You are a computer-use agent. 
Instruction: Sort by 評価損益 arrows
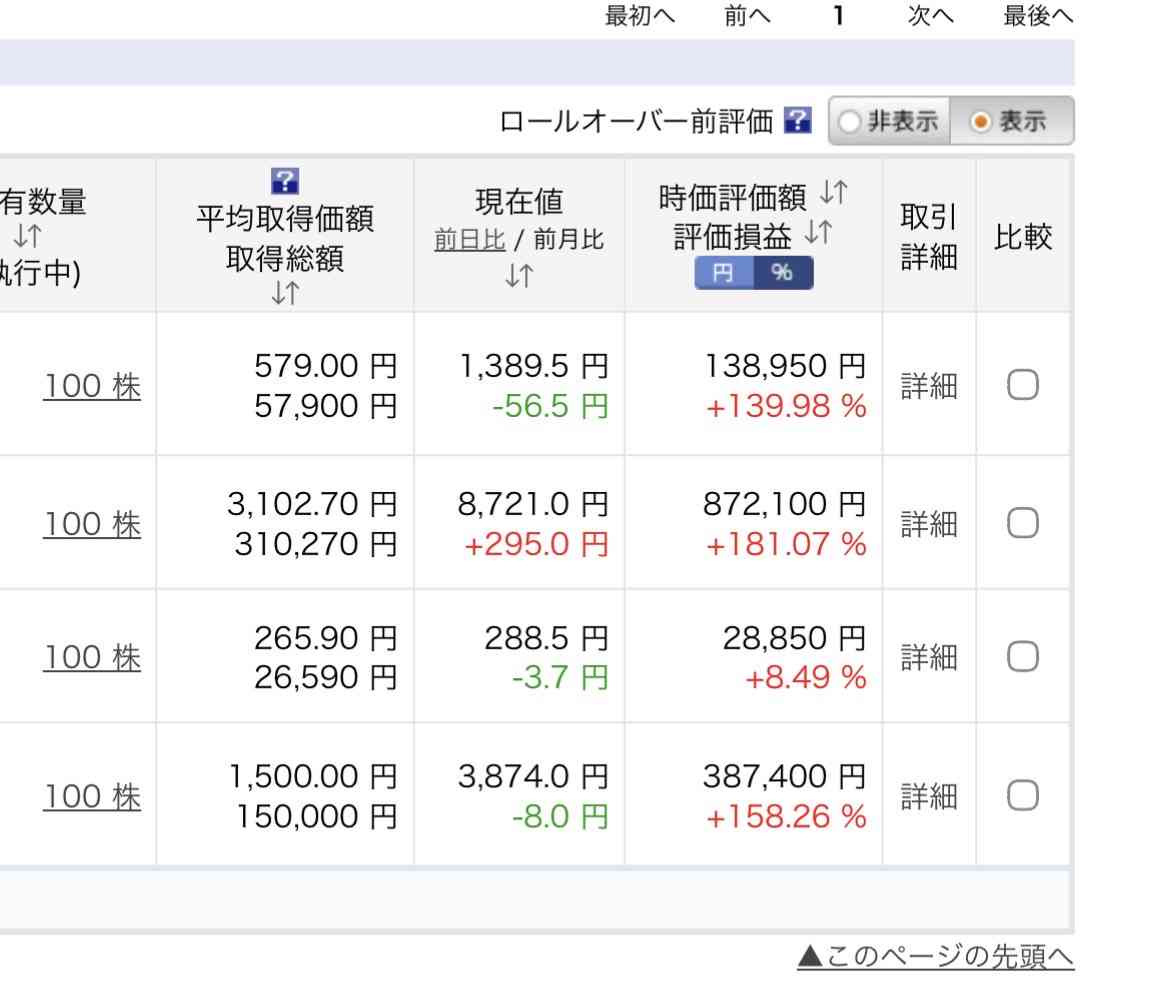click(x=818, y=234)
